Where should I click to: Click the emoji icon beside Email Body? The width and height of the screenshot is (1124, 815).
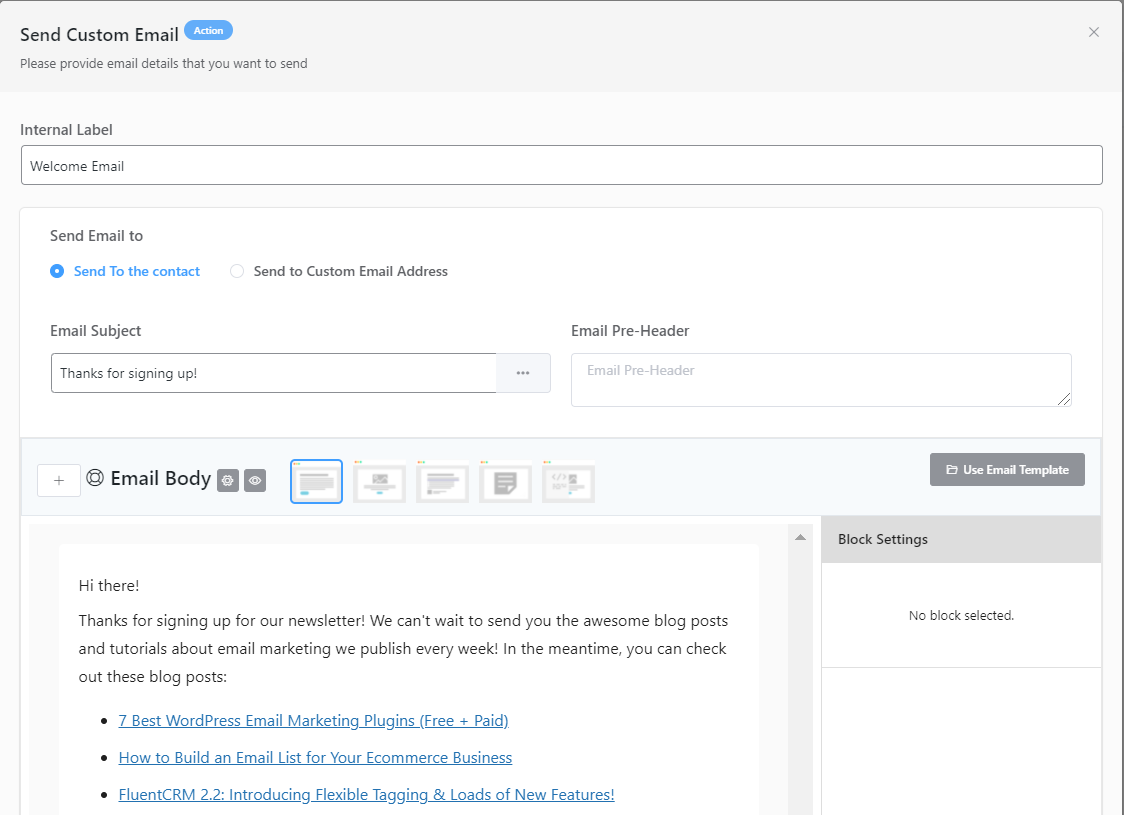tap(95, 478)
